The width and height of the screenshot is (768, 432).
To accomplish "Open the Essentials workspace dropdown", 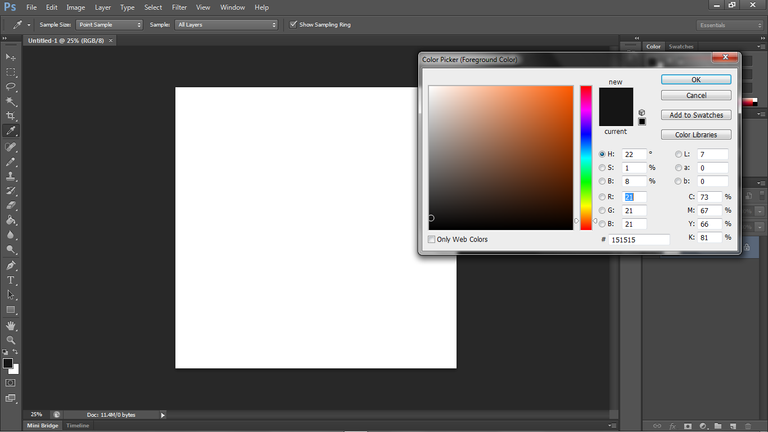I will tap(730, 25).
